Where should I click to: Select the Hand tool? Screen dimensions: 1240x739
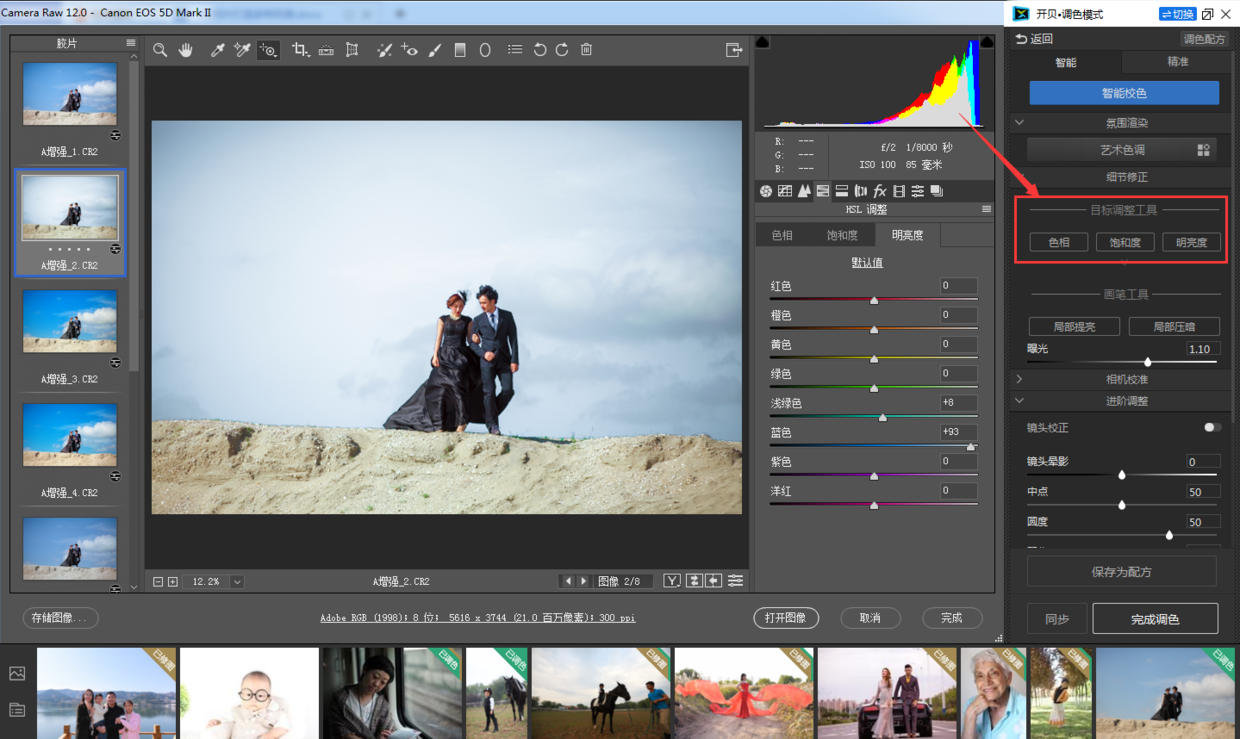click(185, 50)
